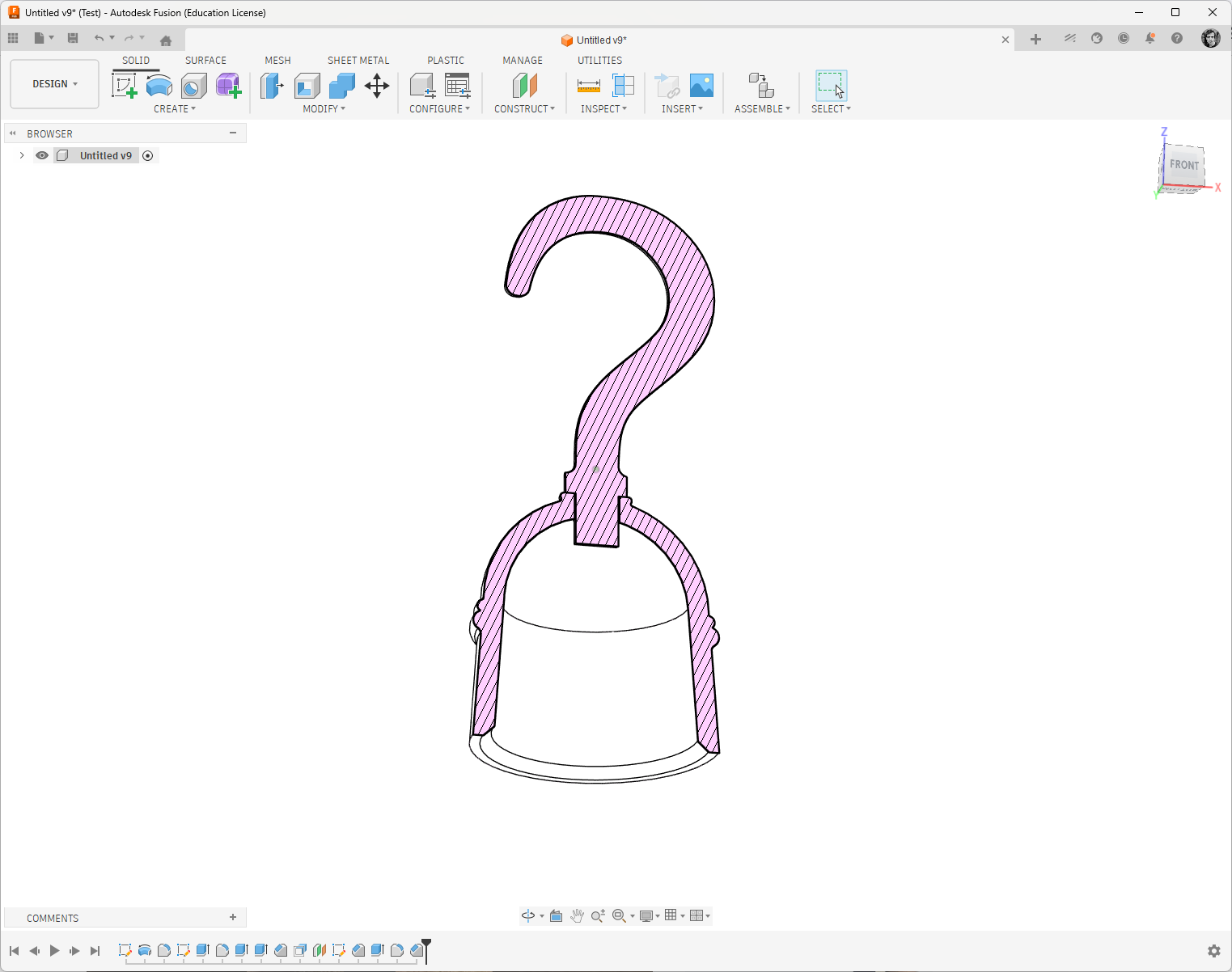Screen dimensions: 1232x972
Task: Jump to the beginning of the timeline
Action: point(14,951)
